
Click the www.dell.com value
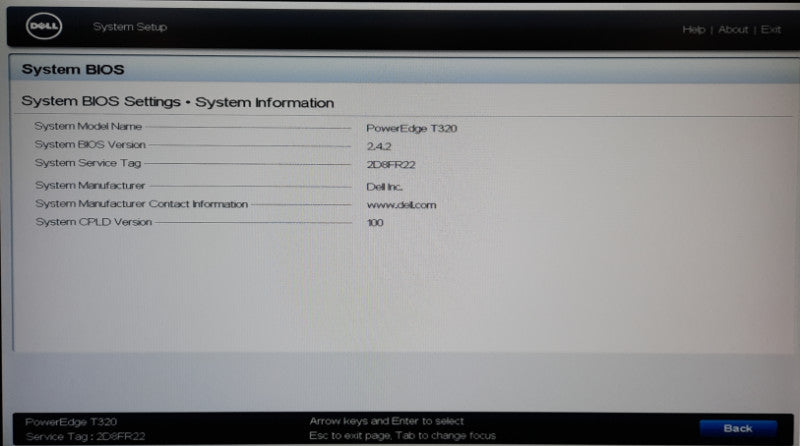[401, 205]
